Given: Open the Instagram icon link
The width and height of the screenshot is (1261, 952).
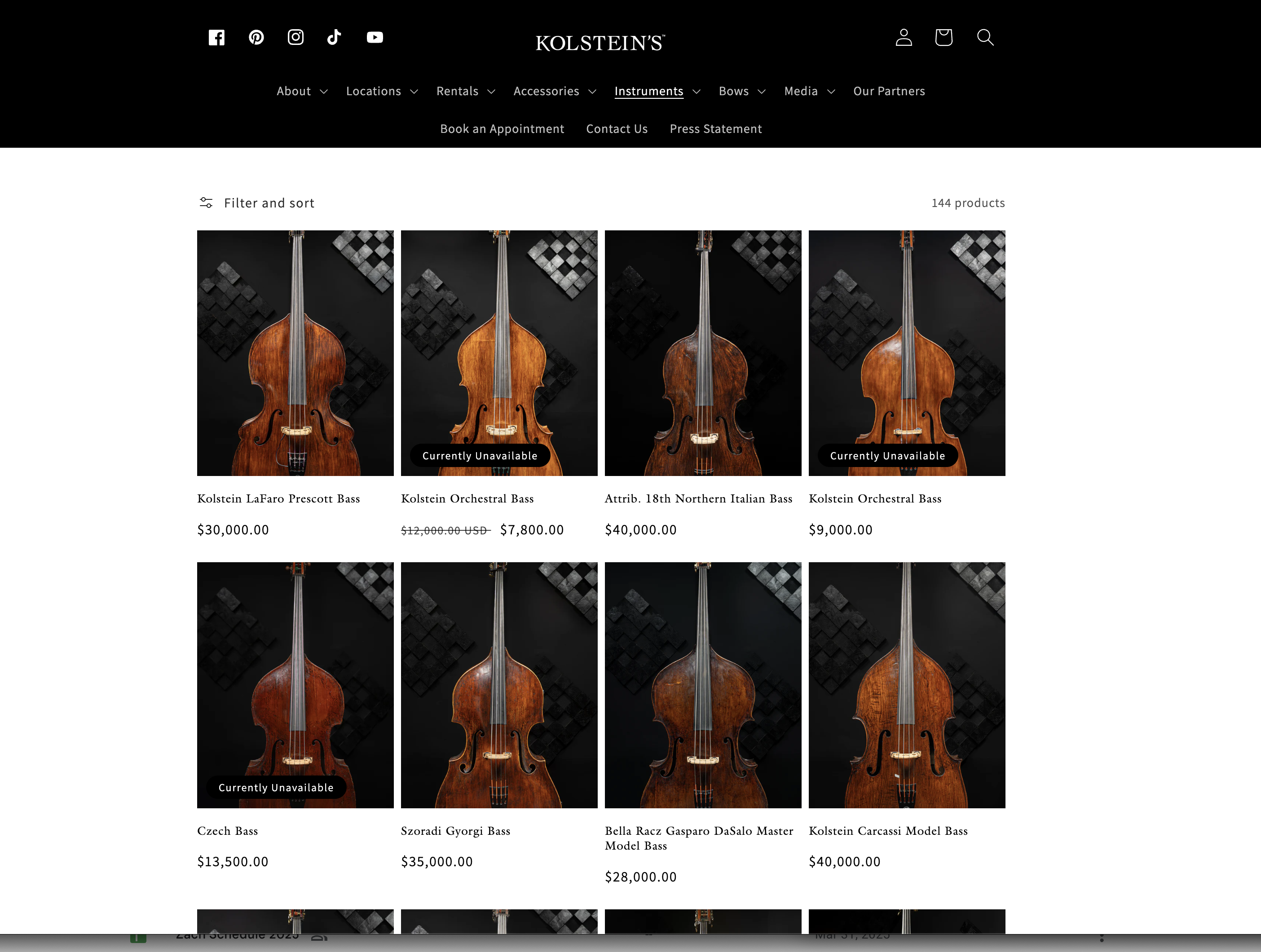Looking at the screenshot, I should (x=295, y=38).
